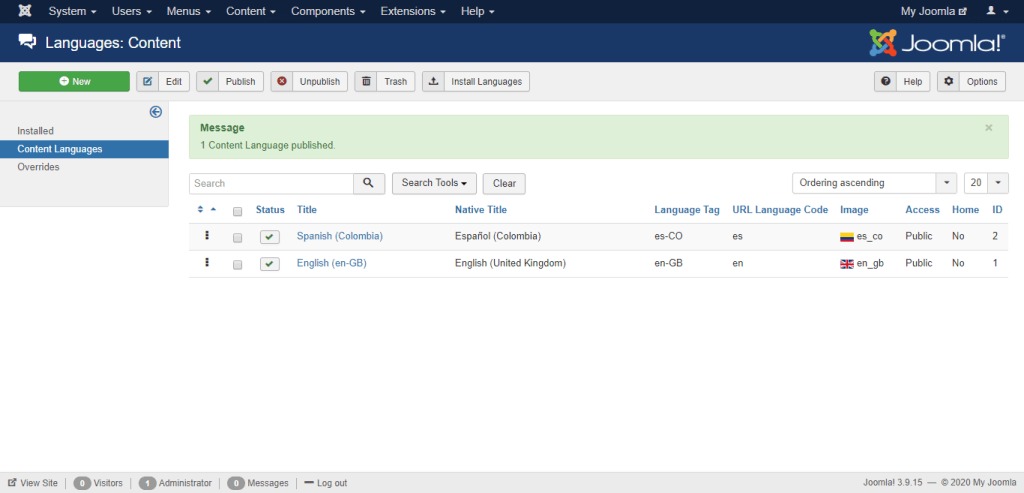Image resolution: width=1024 pixels, height=493 pixels.
Task: Sort by ID column header
Action: pyautogui.click(x=997, y=210)
